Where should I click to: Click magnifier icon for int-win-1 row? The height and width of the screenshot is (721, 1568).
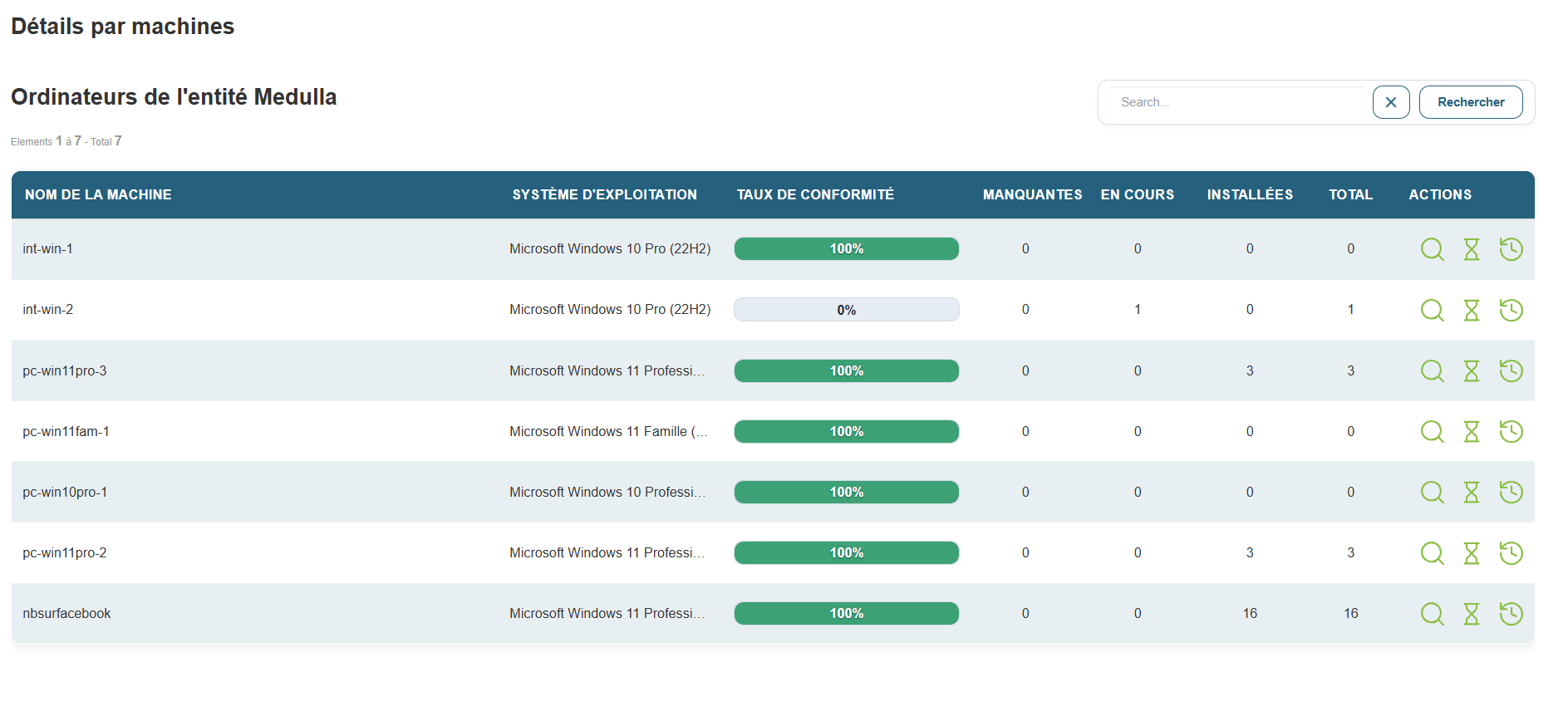click(x=1432, y=249)
